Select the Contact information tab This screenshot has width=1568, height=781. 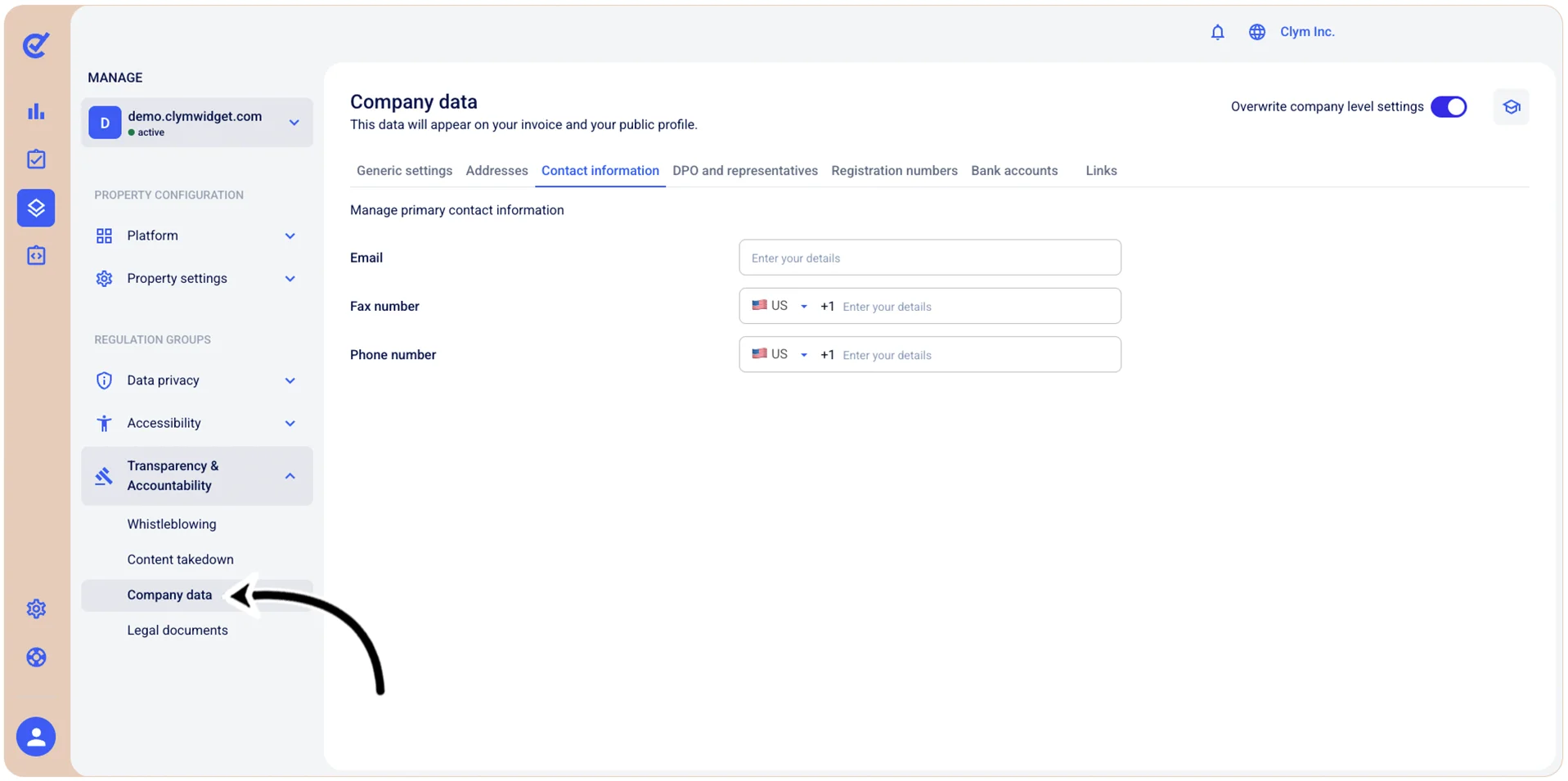[600, 171]
